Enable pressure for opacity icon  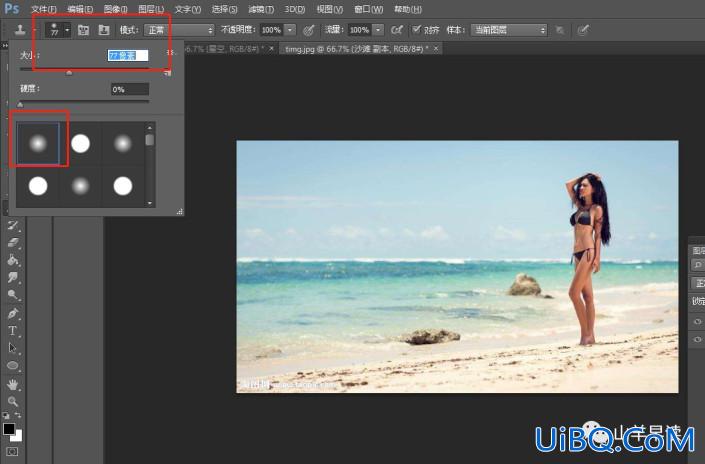tap(308, 30)
